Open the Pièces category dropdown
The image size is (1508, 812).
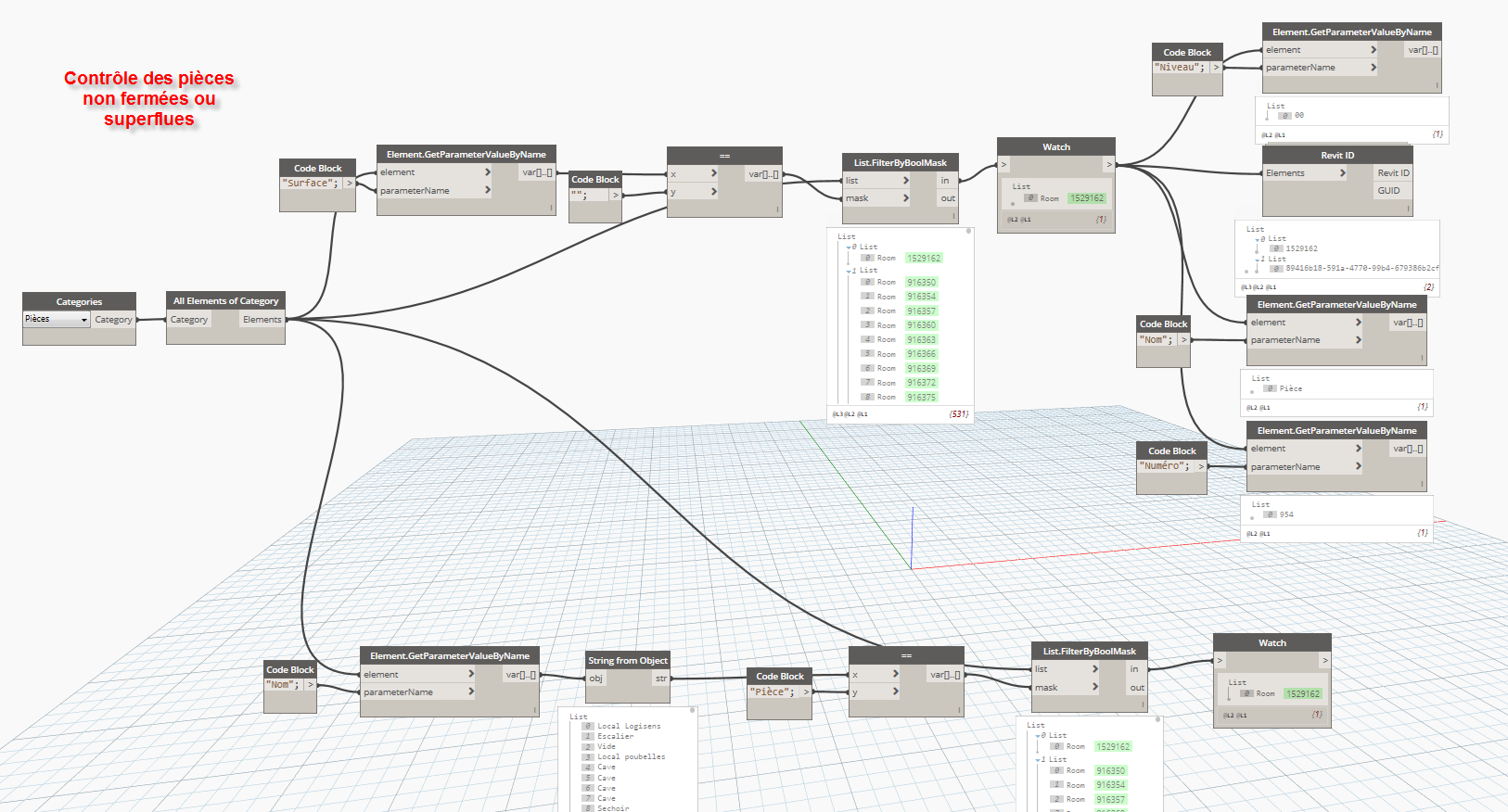tap(83, 320)
